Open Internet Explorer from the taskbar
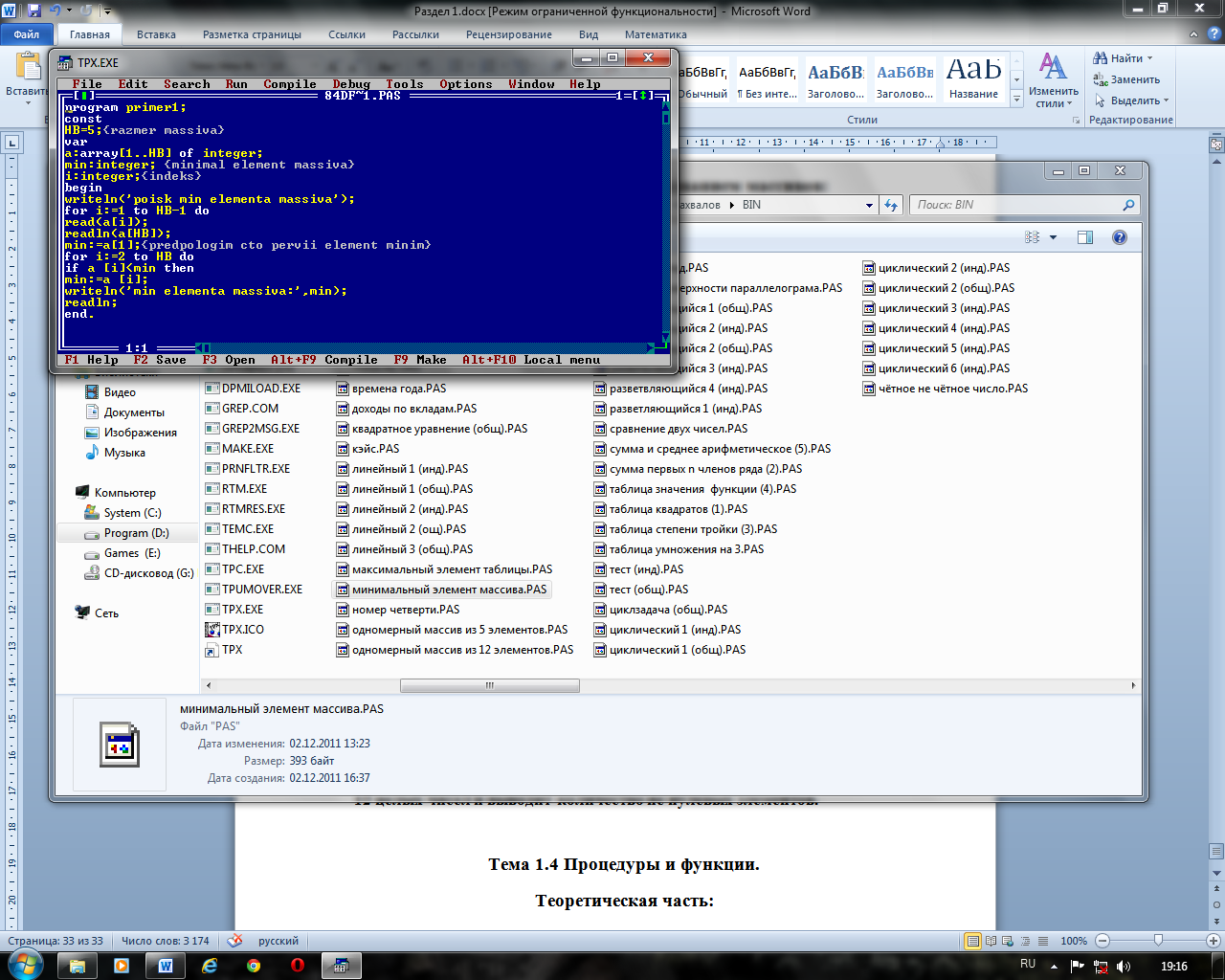Viewport: 1225px width, 980px height. [210, 966]
